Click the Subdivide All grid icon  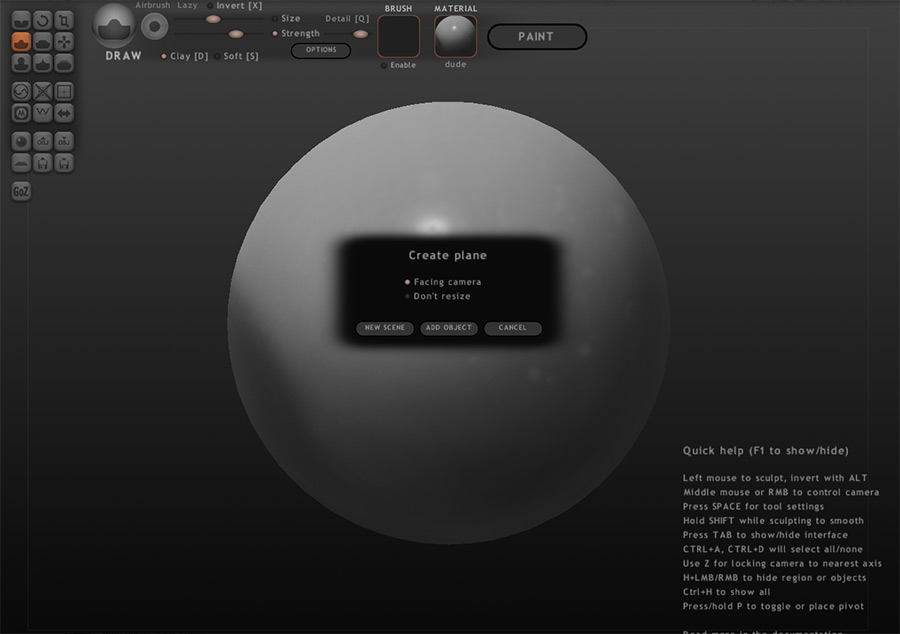pyautogui.click(x=64, y=91)
